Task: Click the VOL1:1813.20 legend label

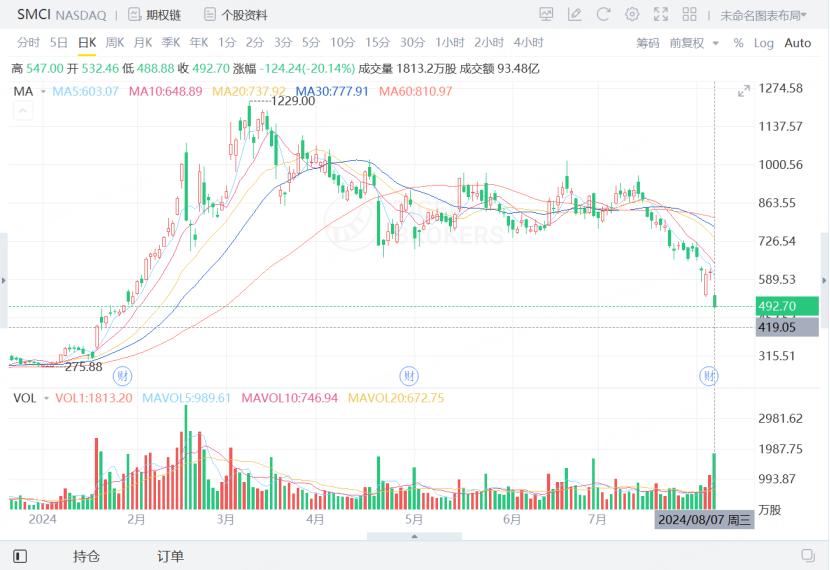Action: click(94, 398)
